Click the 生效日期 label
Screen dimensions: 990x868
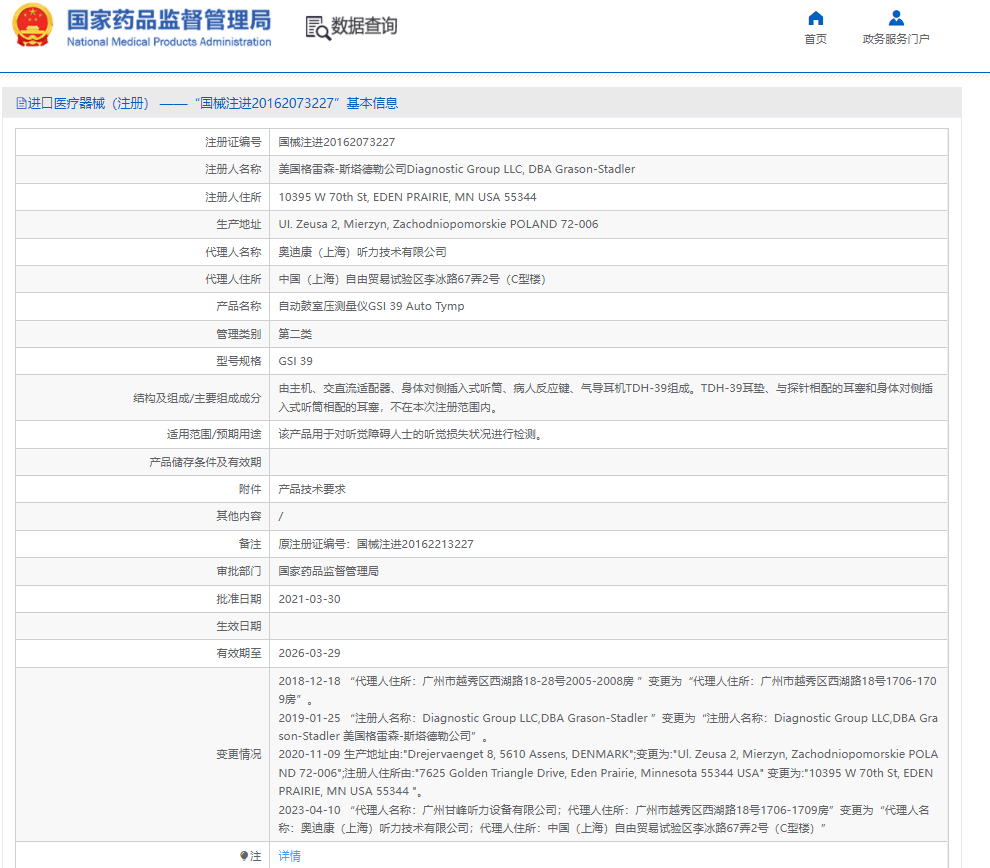click(239, 626)
